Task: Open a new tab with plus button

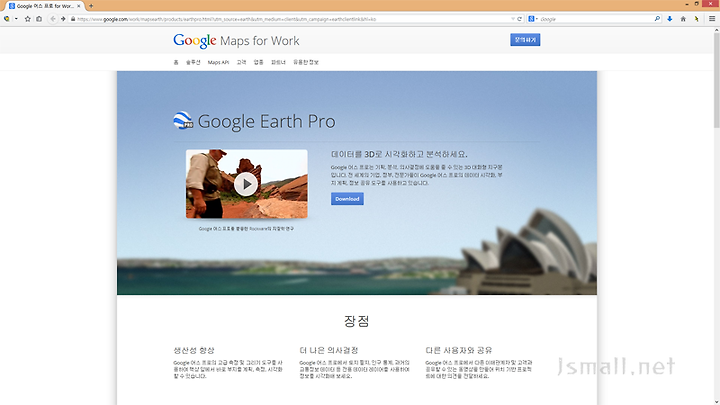Action: (91, 6)
